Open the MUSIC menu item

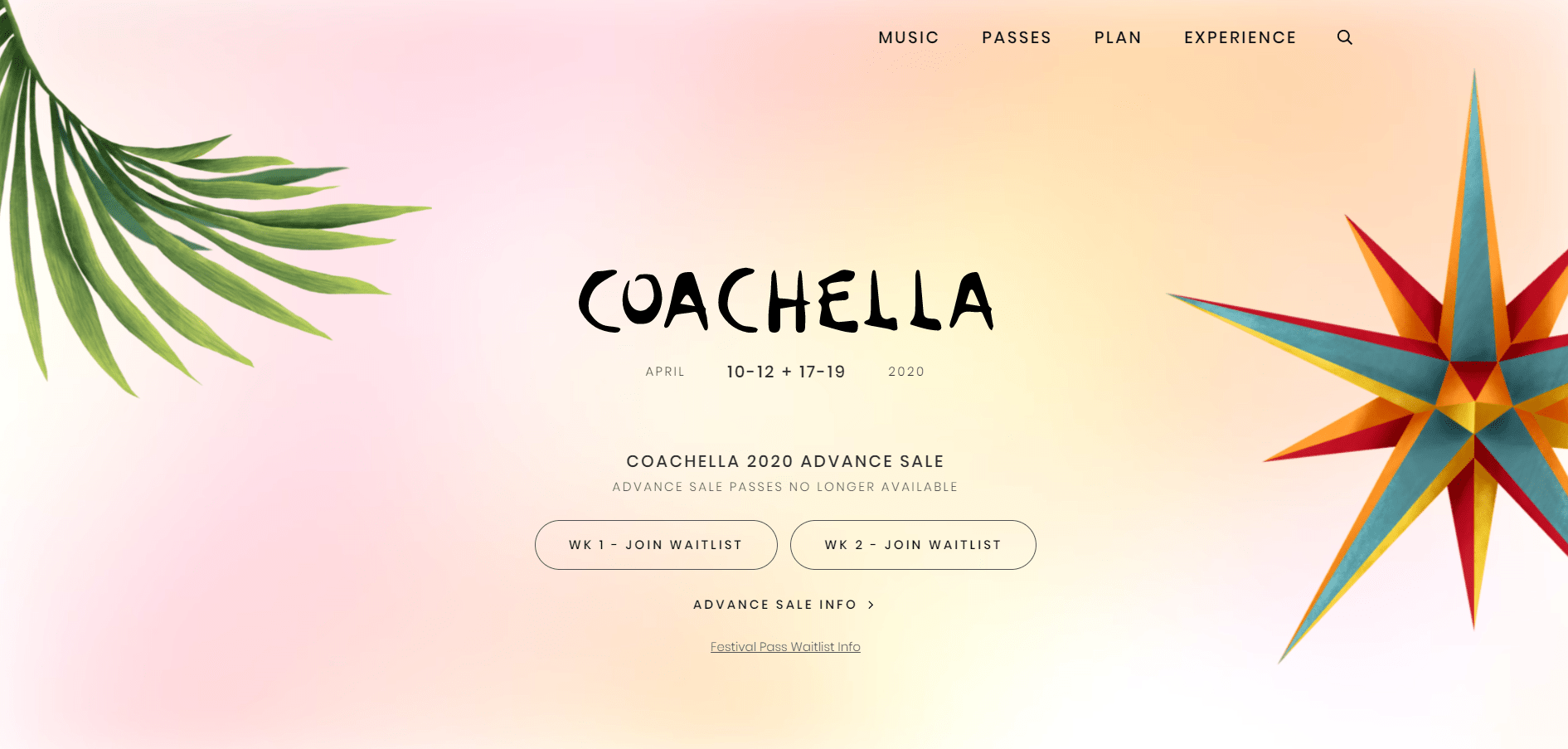pyautogui.click(x=908, y=37)
